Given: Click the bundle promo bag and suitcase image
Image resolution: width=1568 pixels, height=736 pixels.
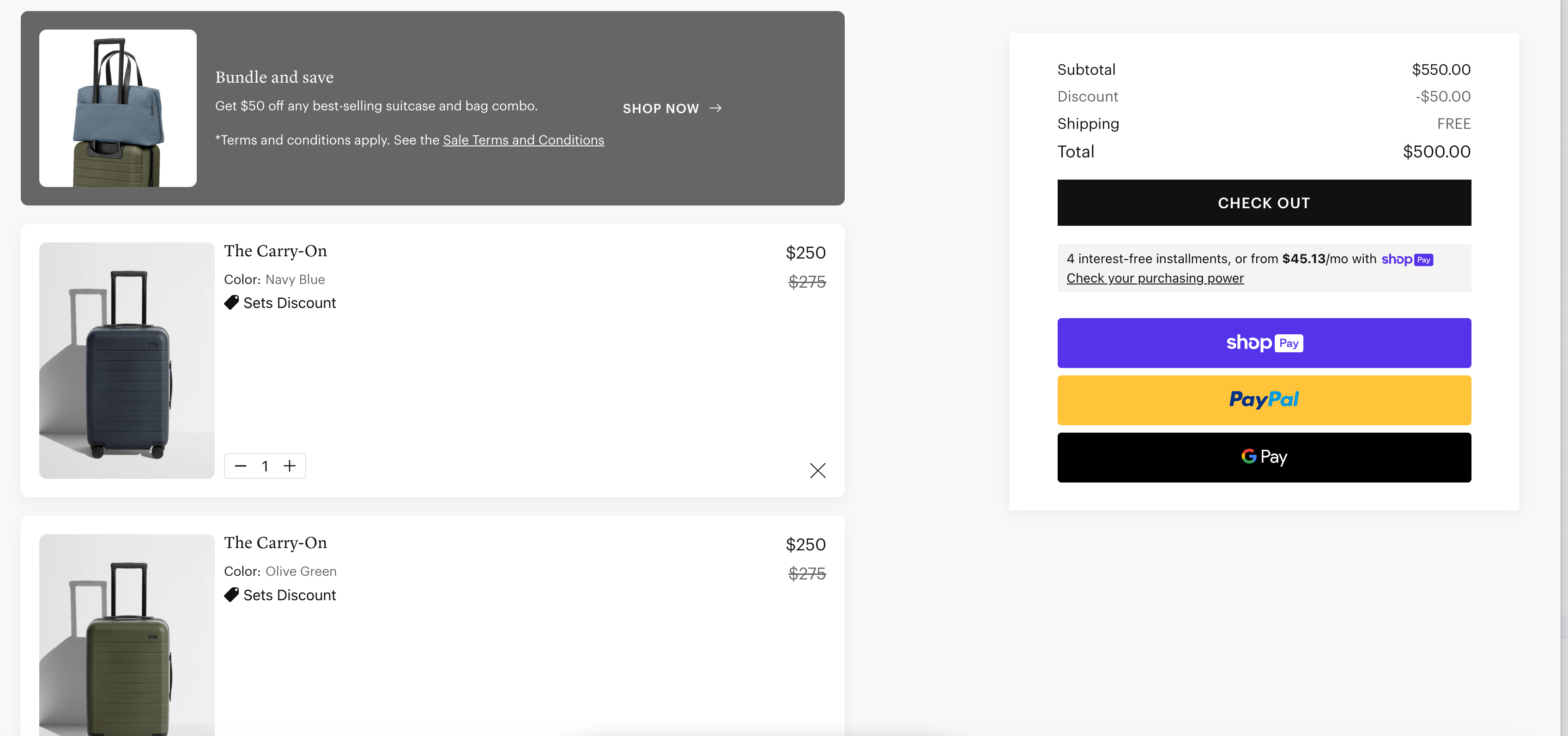Looking at the screenshot, I should pos(117,109).
